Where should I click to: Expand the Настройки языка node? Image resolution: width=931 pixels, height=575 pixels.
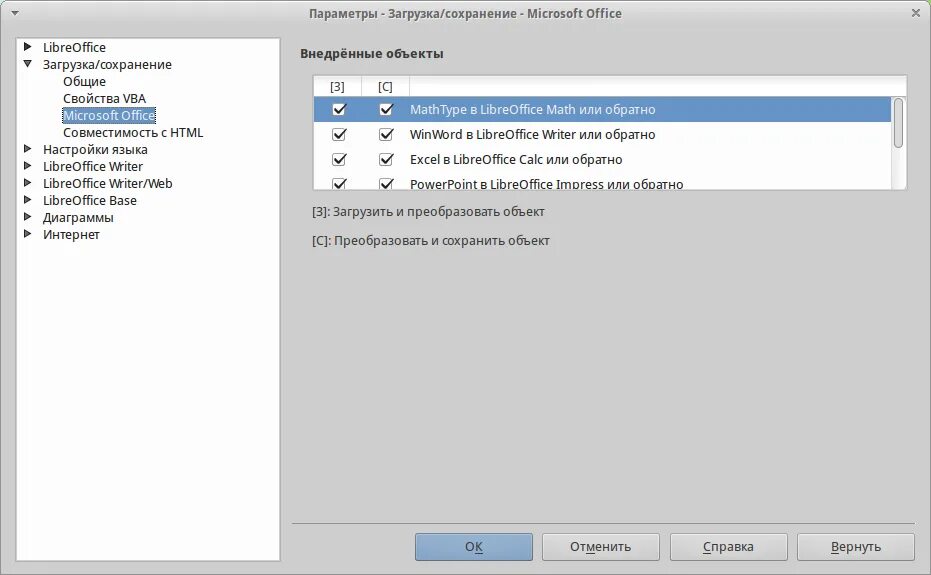27,149
